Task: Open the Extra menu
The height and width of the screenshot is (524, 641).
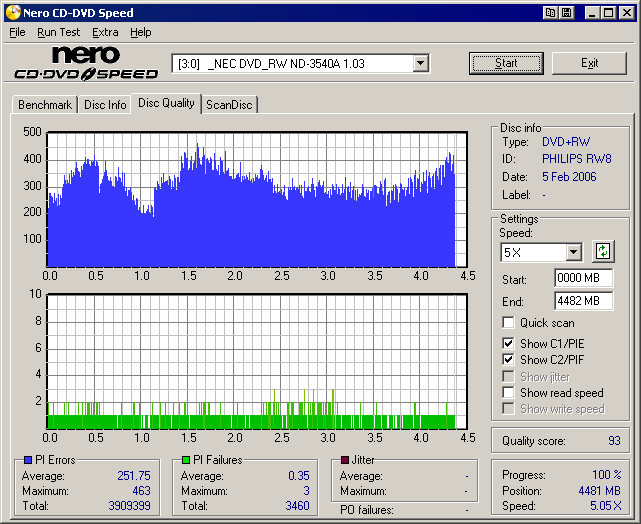Action: tap(105, 32)
